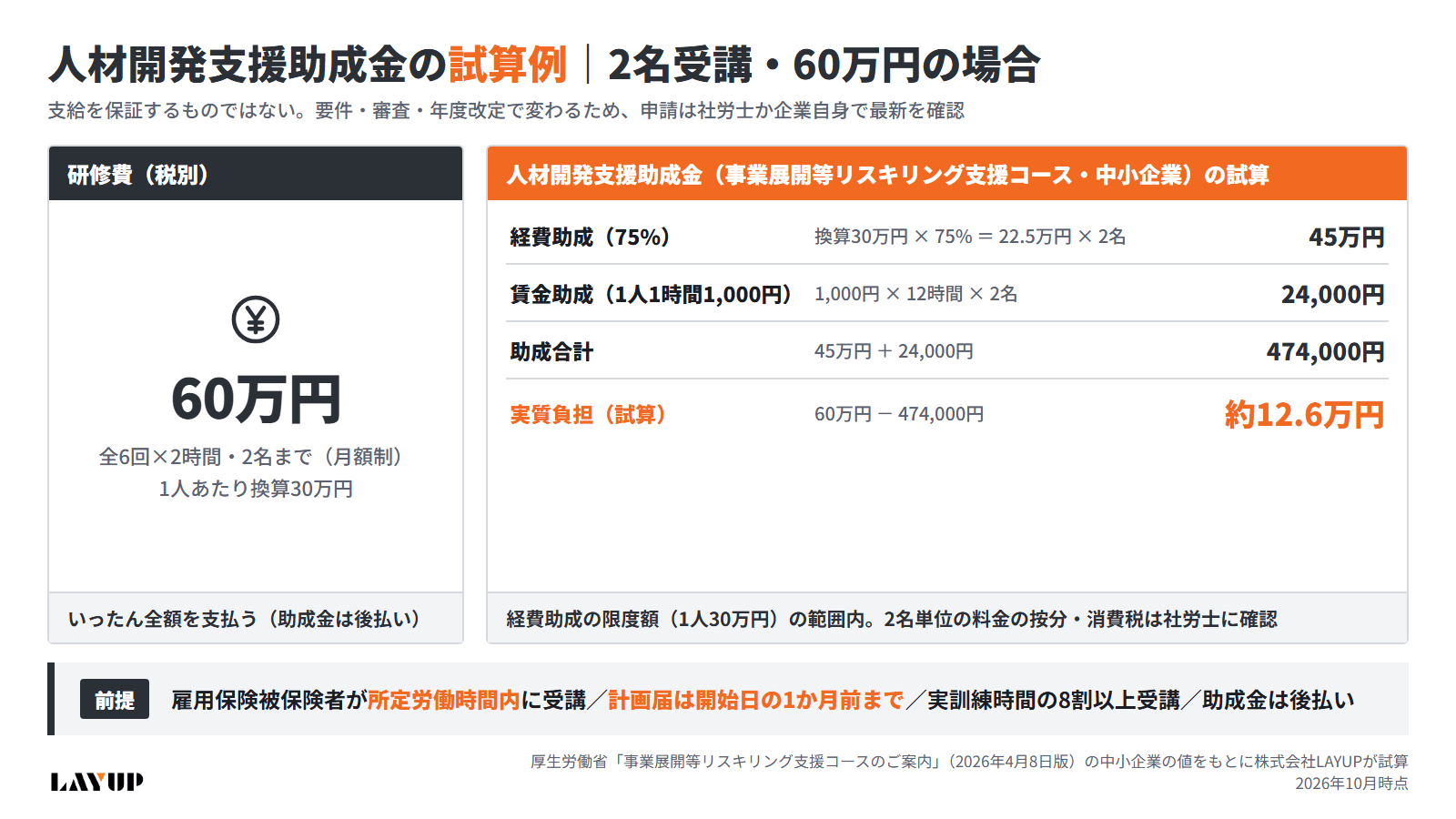Click the large 60万円 amount
The height and width of the screenshot is (819, 1456).
256,399
